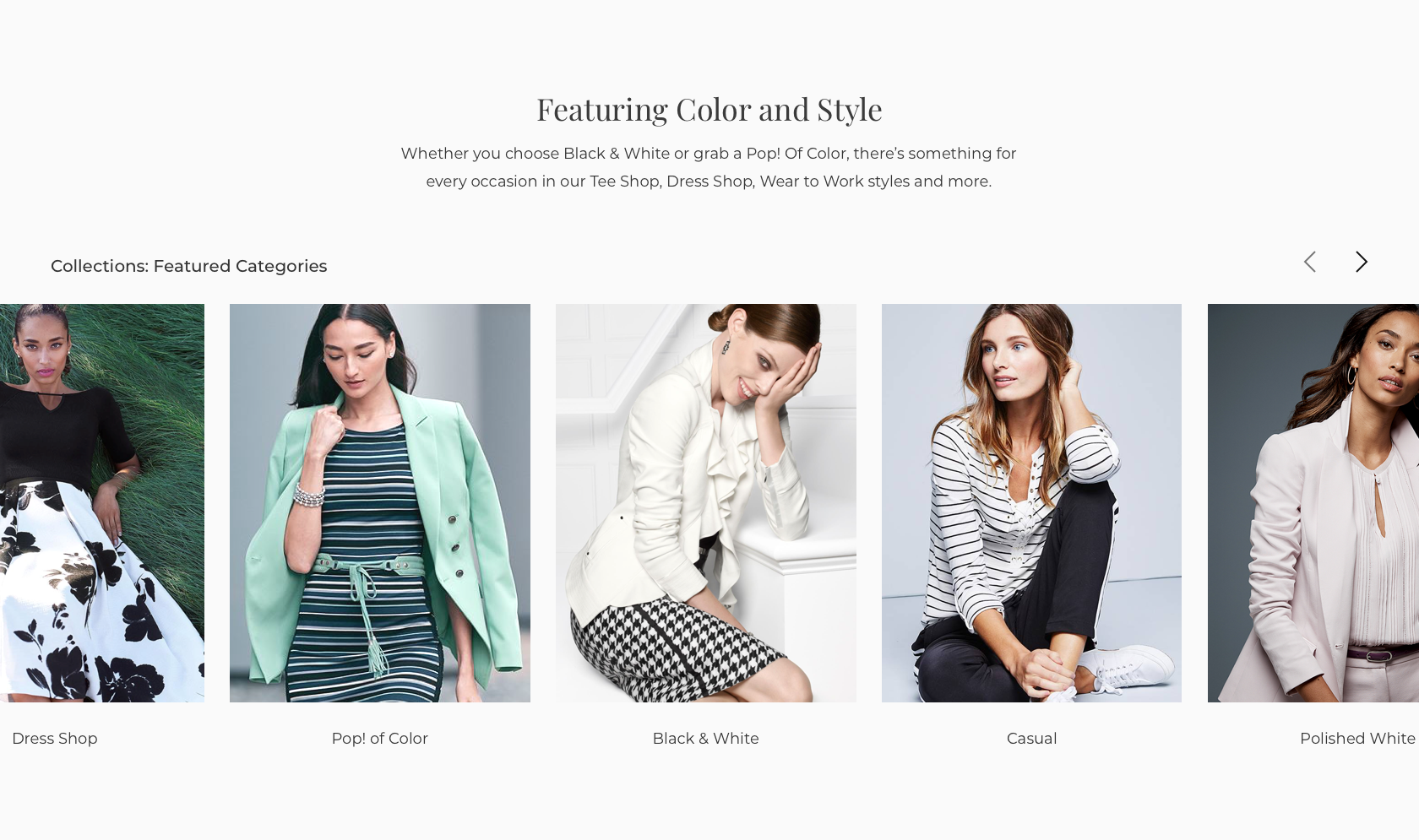Image resolution: width=1419 pixels, height=840 pixels.
Task: Click the Featuring Color and Style heading
Action: click(709, 109)
